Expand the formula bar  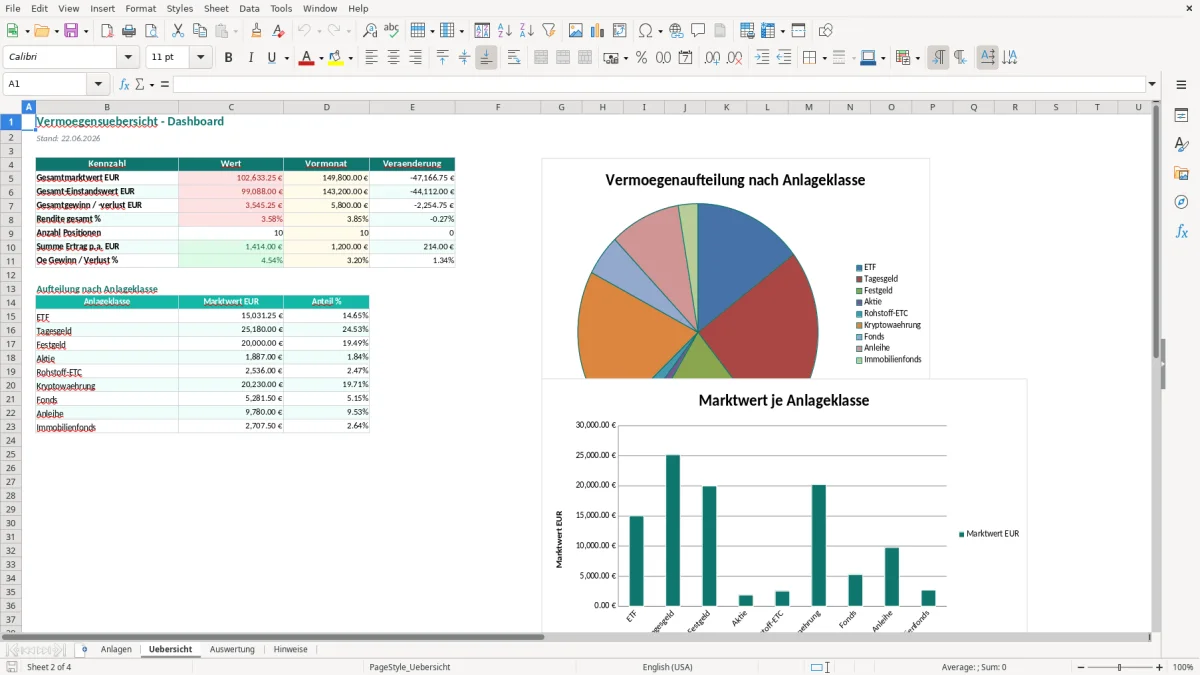pos(1152,84)
